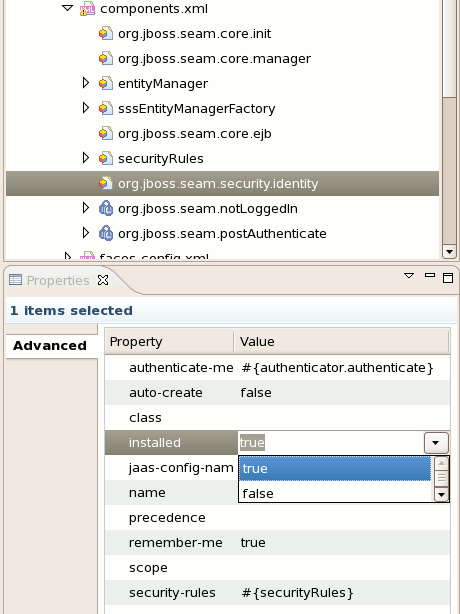Click the securityRules component icon

106,159
